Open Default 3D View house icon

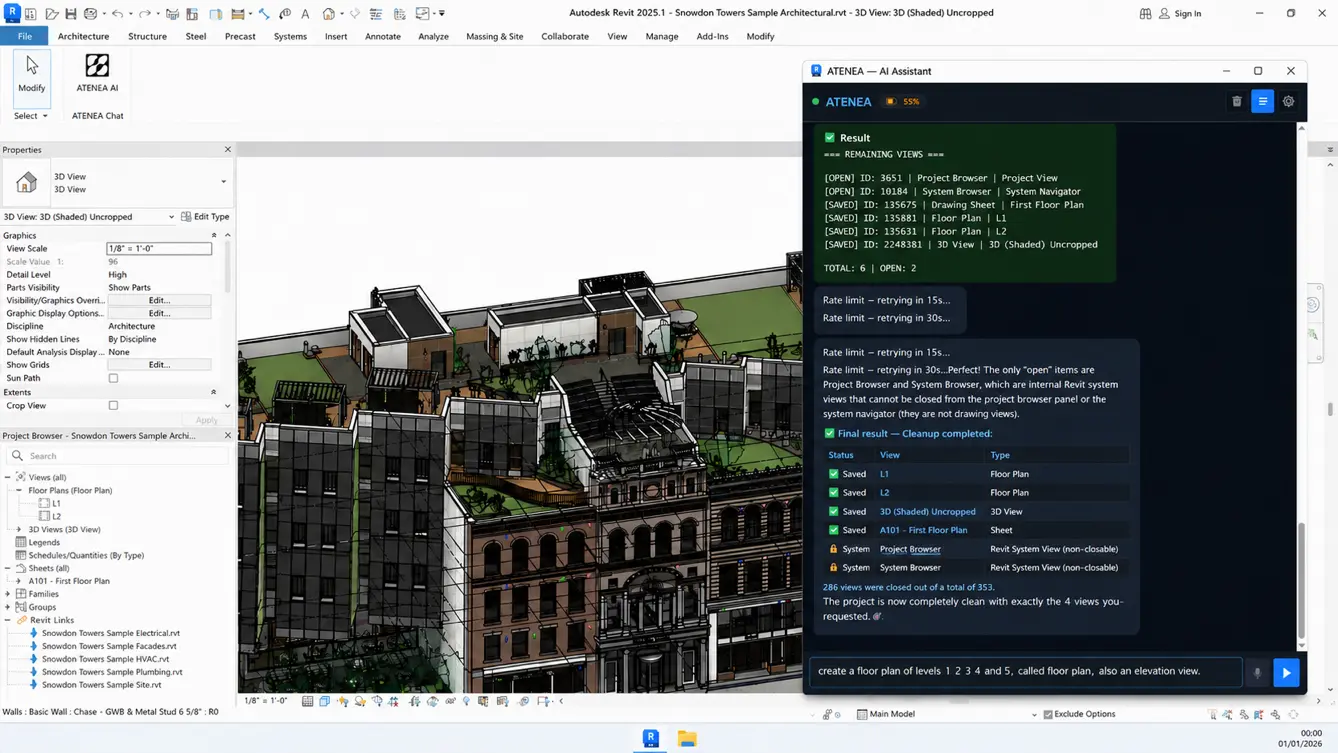pos(328,13)
